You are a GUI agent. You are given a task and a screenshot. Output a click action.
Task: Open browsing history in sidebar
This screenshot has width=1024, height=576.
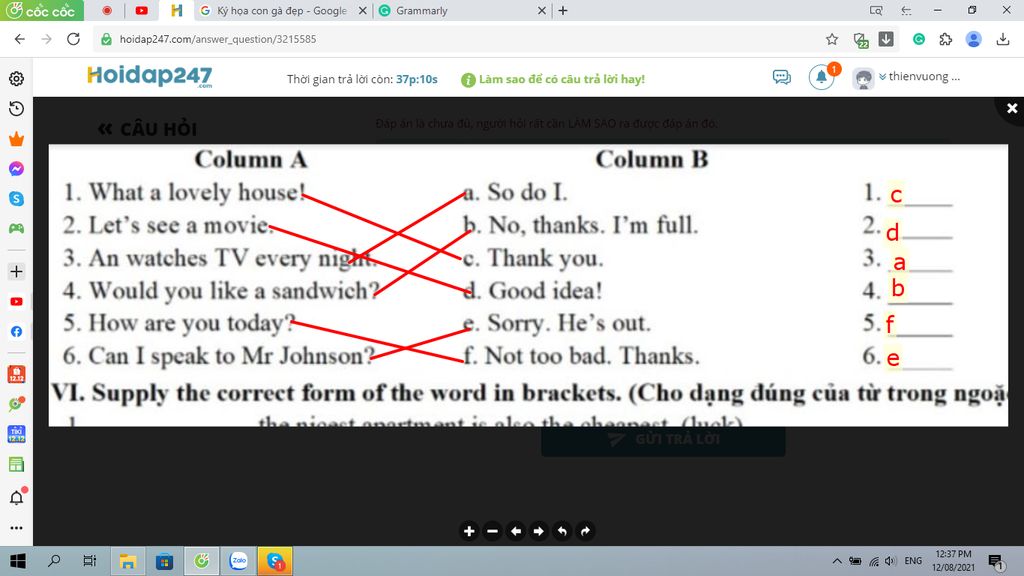[16, 108]
